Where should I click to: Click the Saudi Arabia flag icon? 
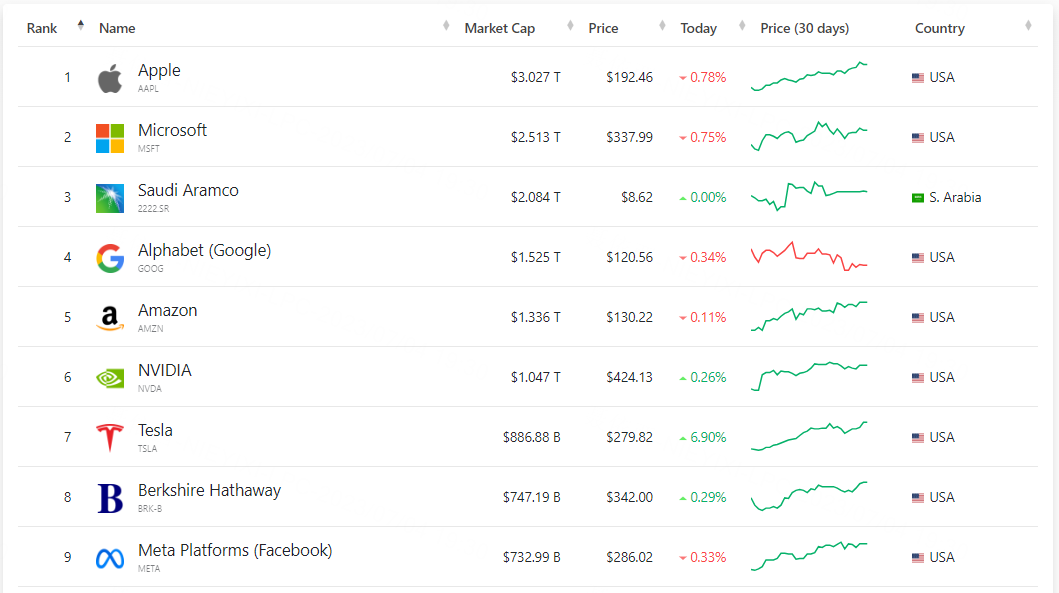tap(917, 198)
